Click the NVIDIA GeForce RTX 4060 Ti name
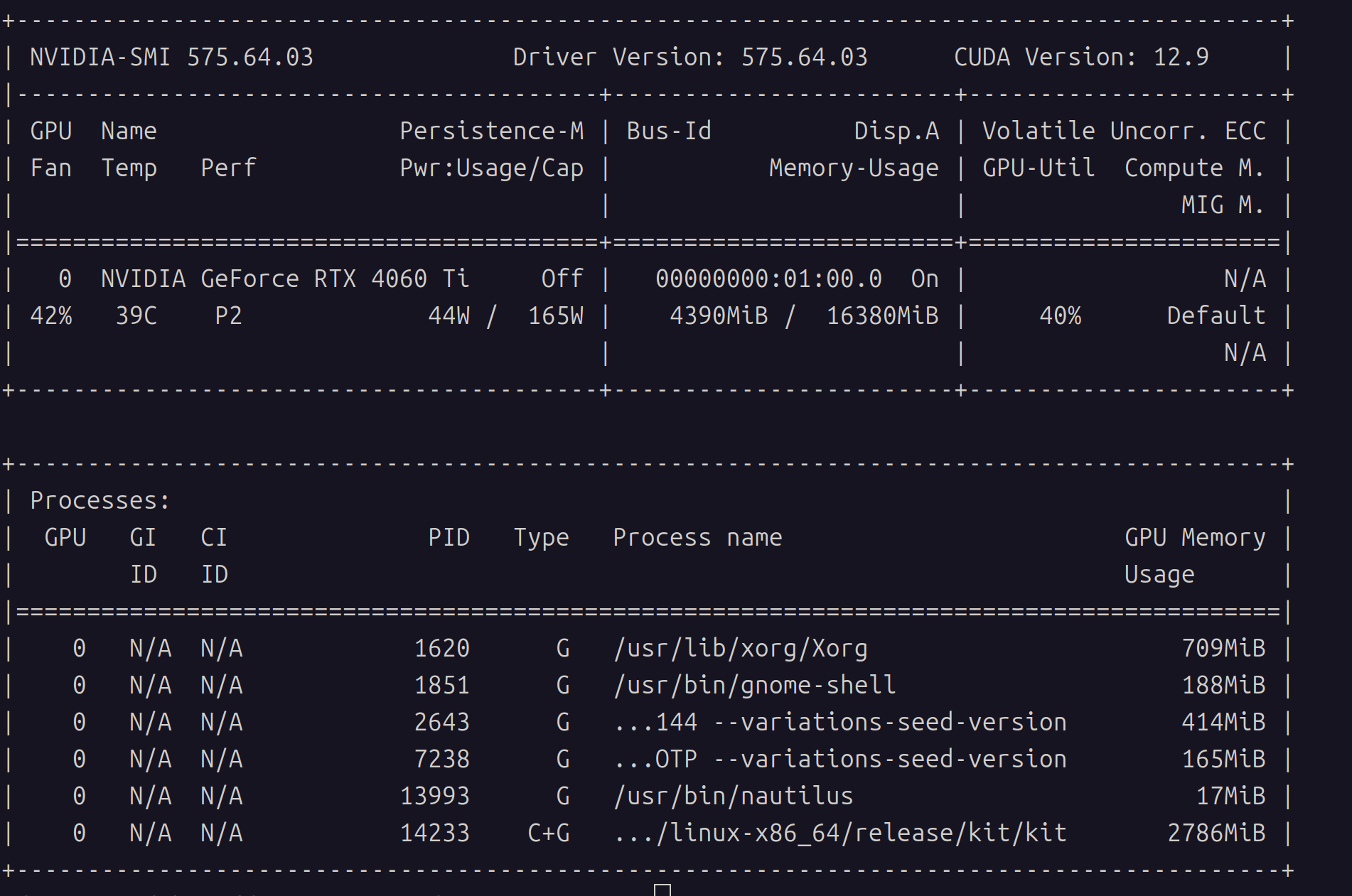Viewport: 1352px width, 896px height. (285, 279)
